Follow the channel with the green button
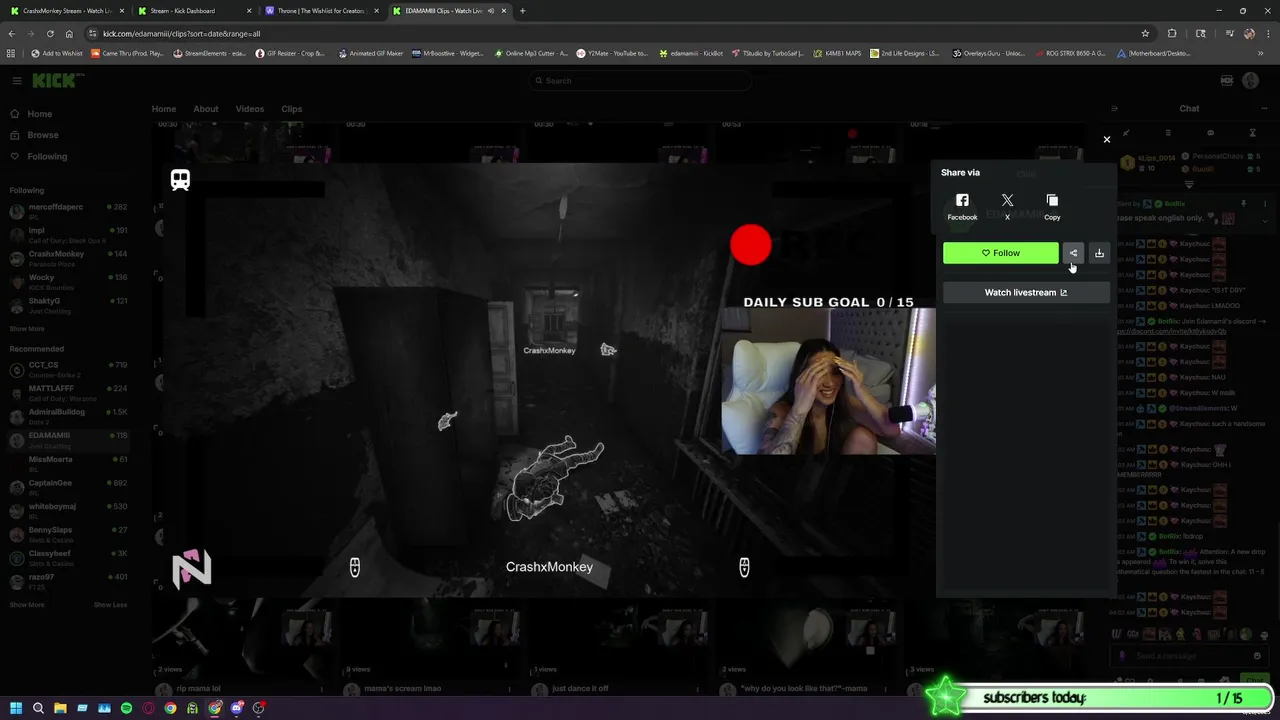The width and height of the screenshot is (1280, 720). click(x=1000, y=253)
